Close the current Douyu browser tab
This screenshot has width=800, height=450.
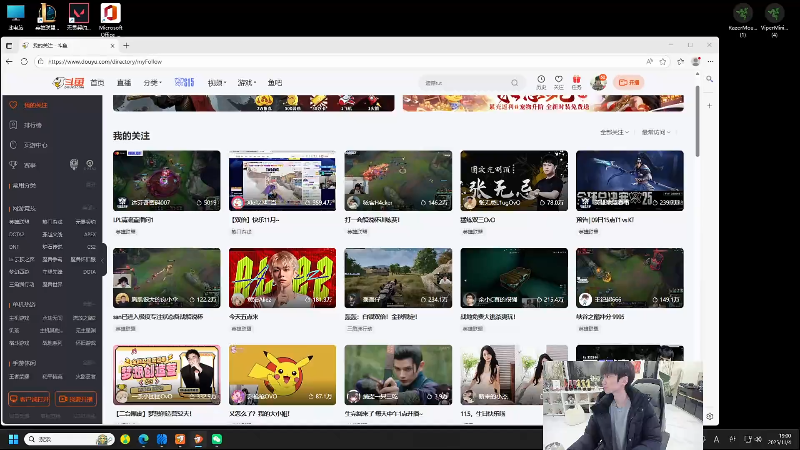click(x=112, y=45)
